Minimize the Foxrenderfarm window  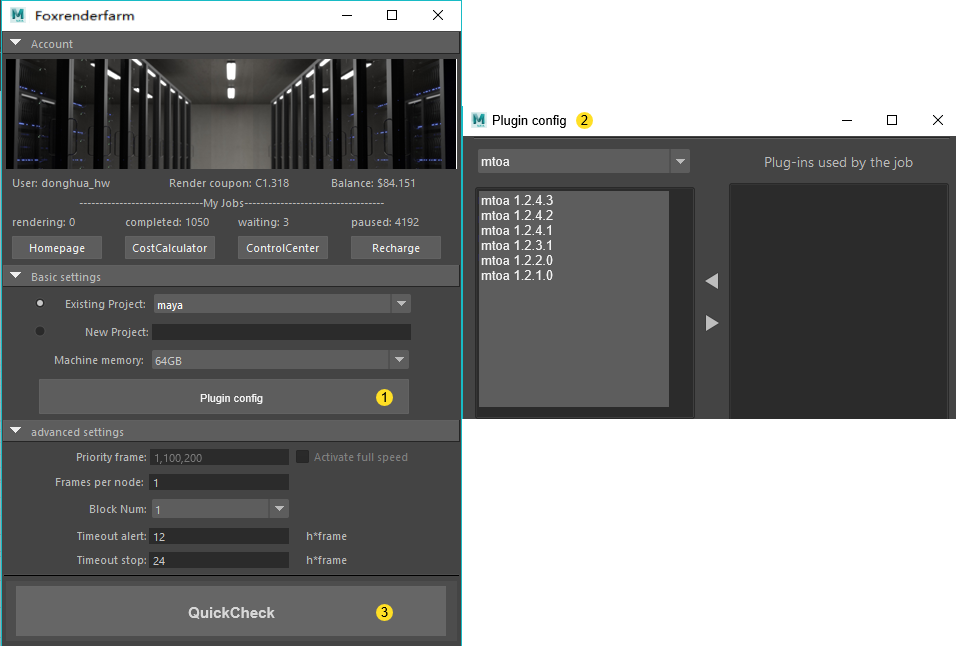coord(347,15)
